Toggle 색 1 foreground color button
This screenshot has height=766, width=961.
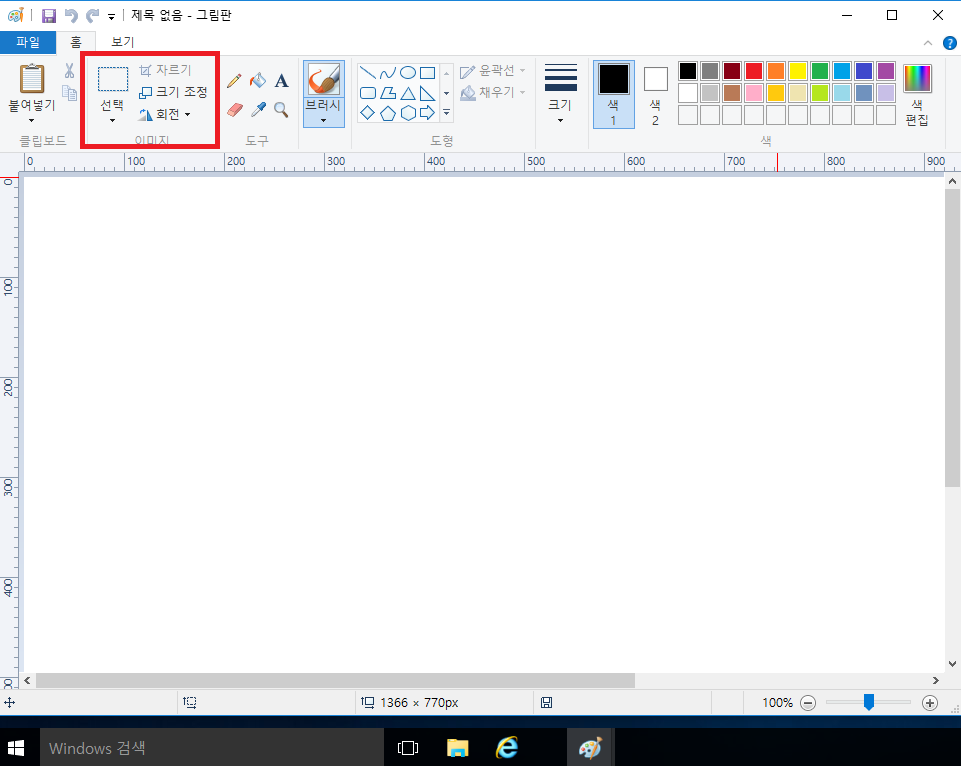(613, 94)
